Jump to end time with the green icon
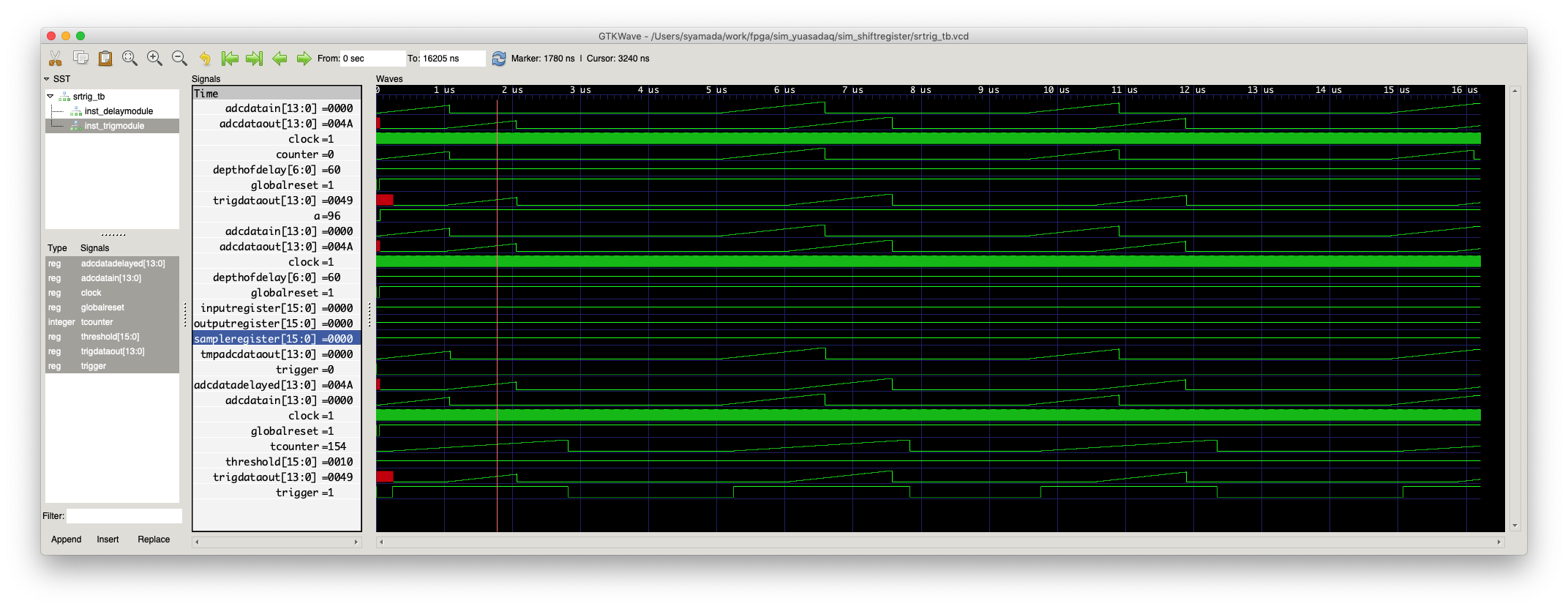This screenshot has height=609, width=1568. (x=254, y=59)
